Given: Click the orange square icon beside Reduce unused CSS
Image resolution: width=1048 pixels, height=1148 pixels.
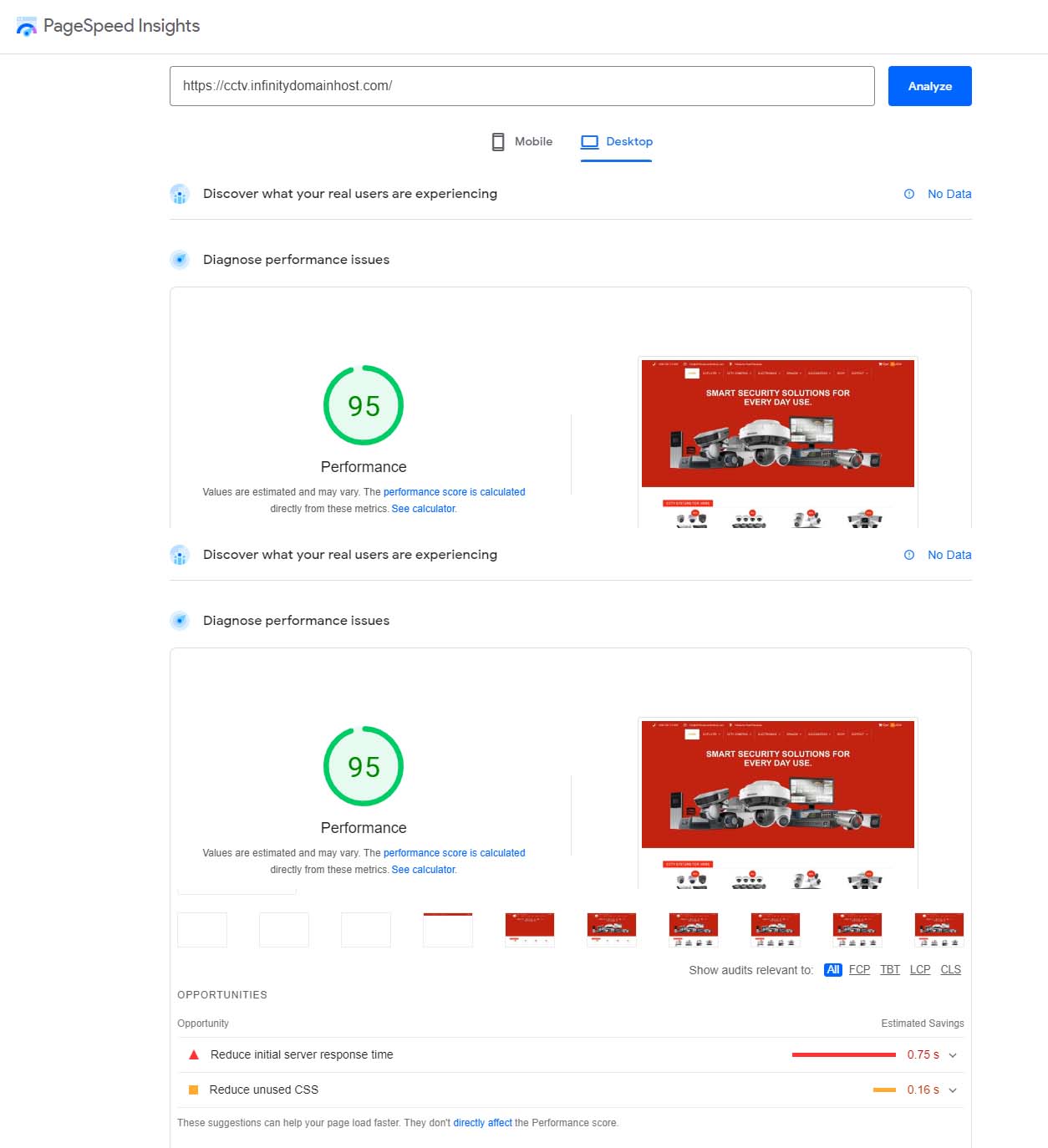Looking at the screenshot, I should point(194,1090).
